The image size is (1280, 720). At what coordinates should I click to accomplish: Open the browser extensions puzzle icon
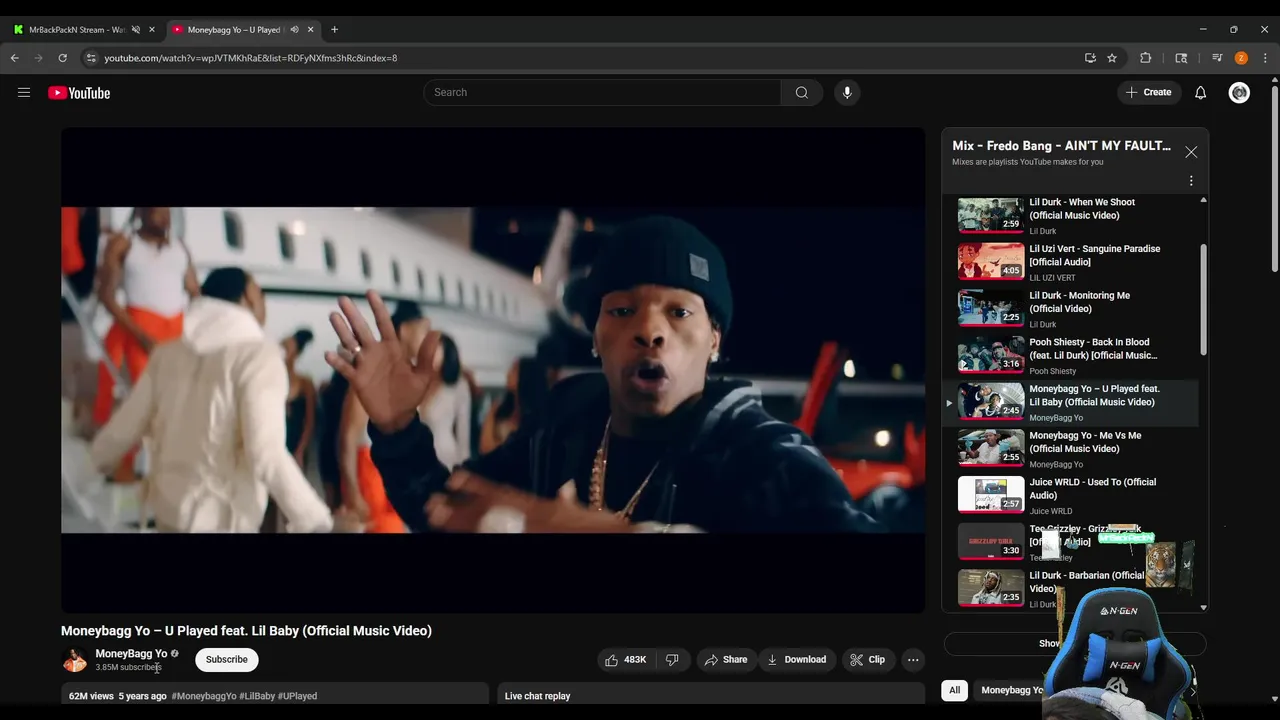(1146, 58)
